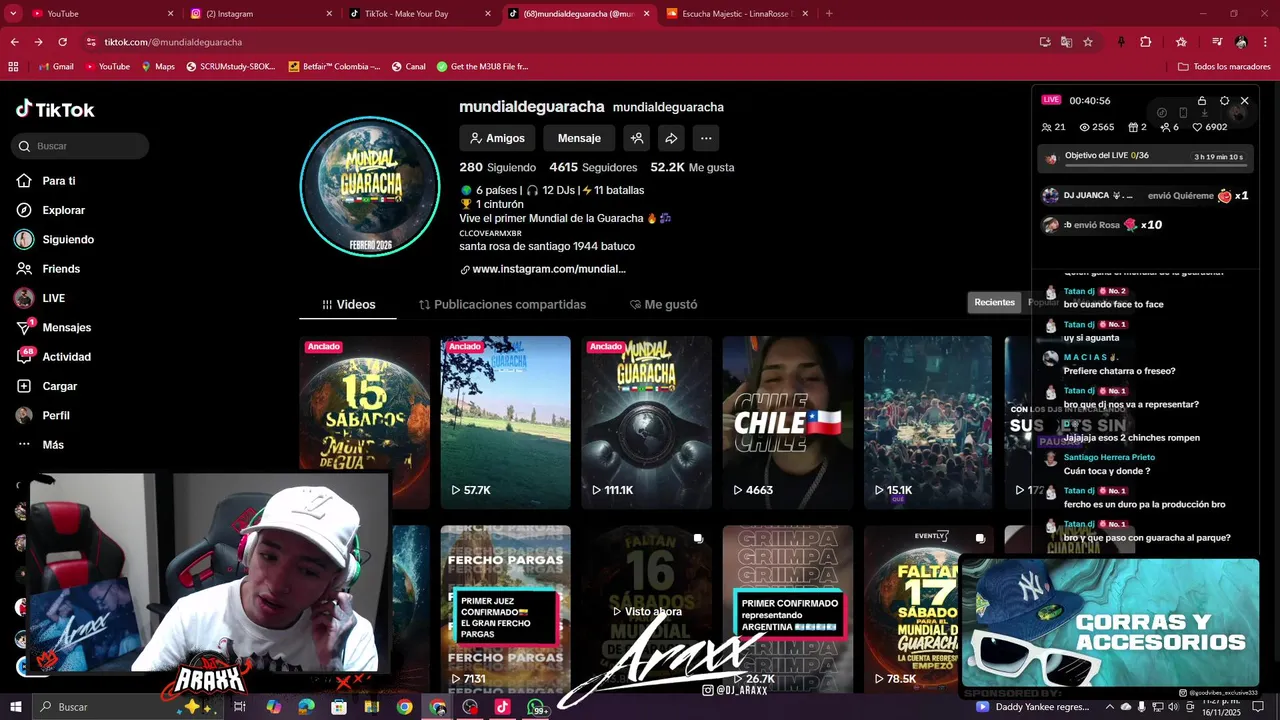Click the TikTok logo in the sidebar
Screen dimensions: 1280x720
[x=55, y=110]
